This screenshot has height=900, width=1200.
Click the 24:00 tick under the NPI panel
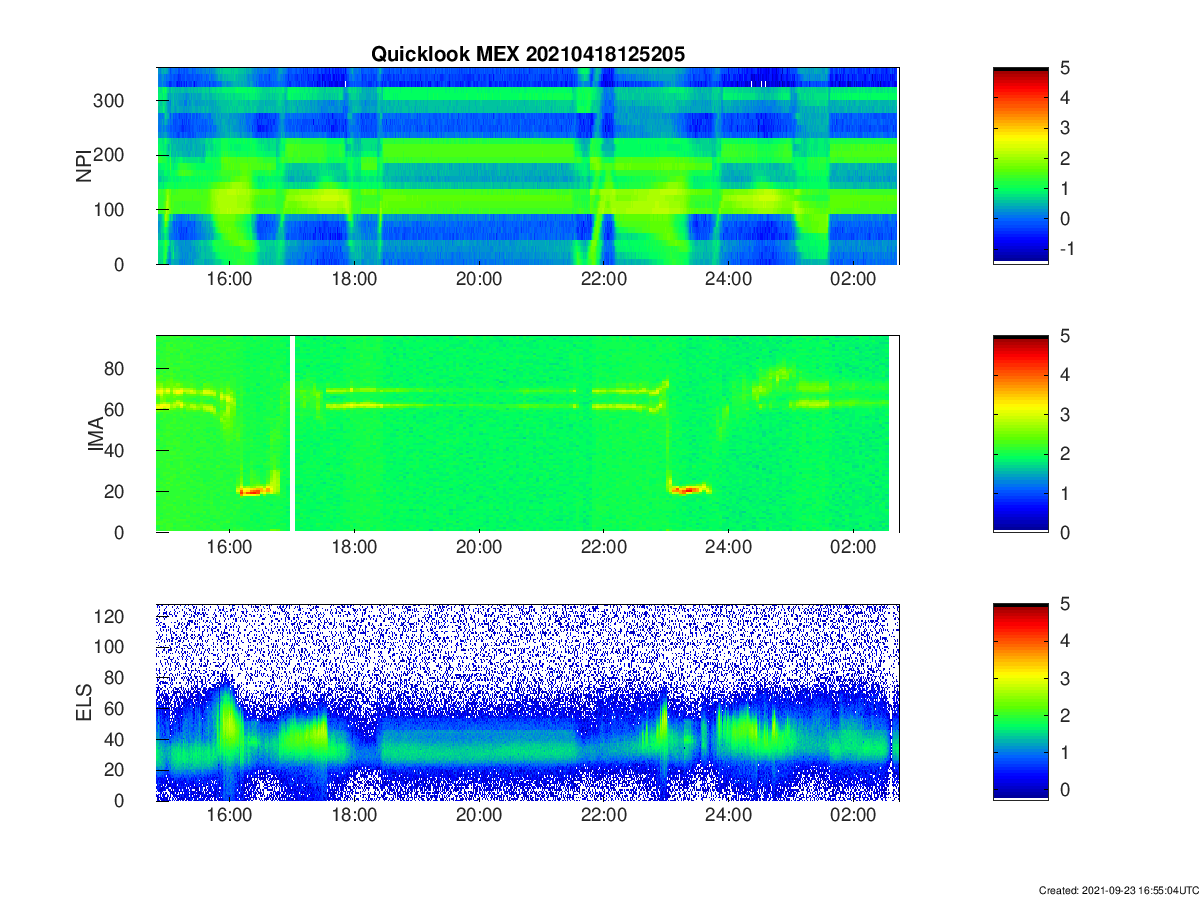(x=728, y=280)
